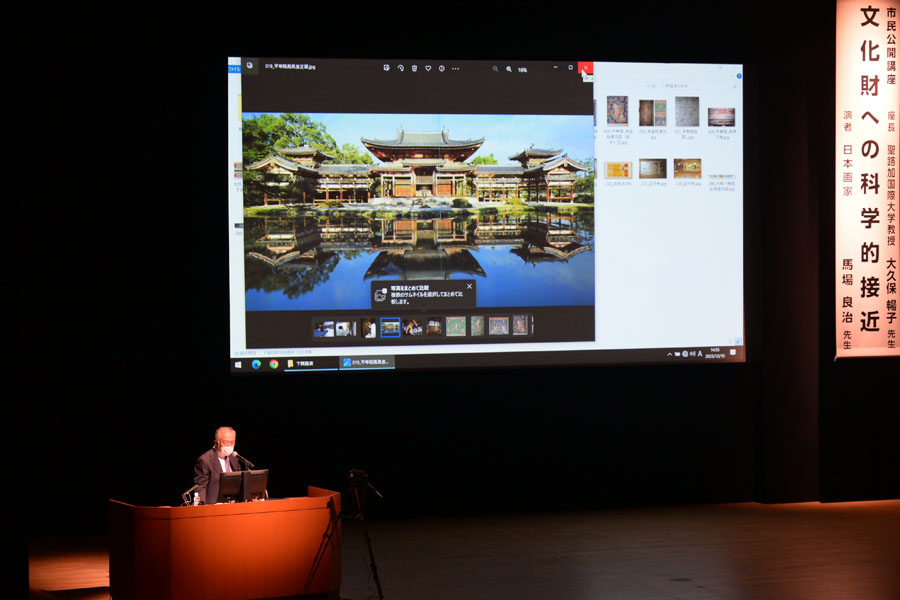The width and height of the screenshot is (900, 600).
Task: Select the gray speckled image thumbnail in Explorer
Action: 687,111
